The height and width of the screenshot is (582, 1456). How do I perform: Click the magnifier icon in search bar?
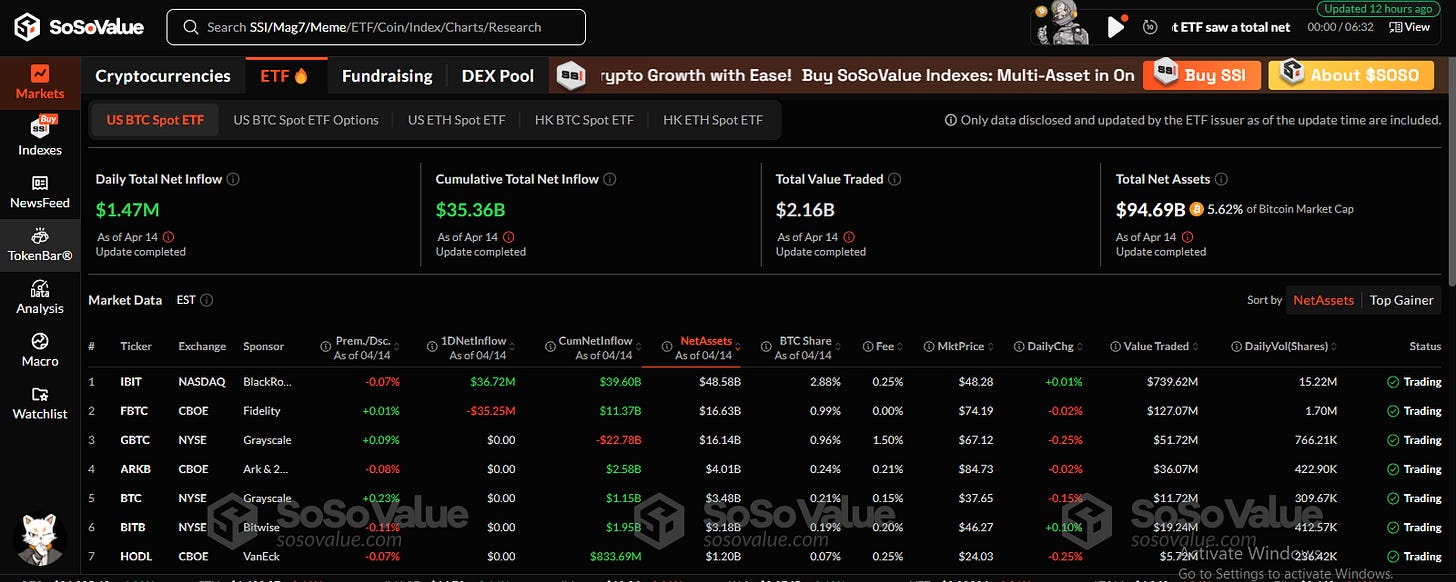(190, 27)
